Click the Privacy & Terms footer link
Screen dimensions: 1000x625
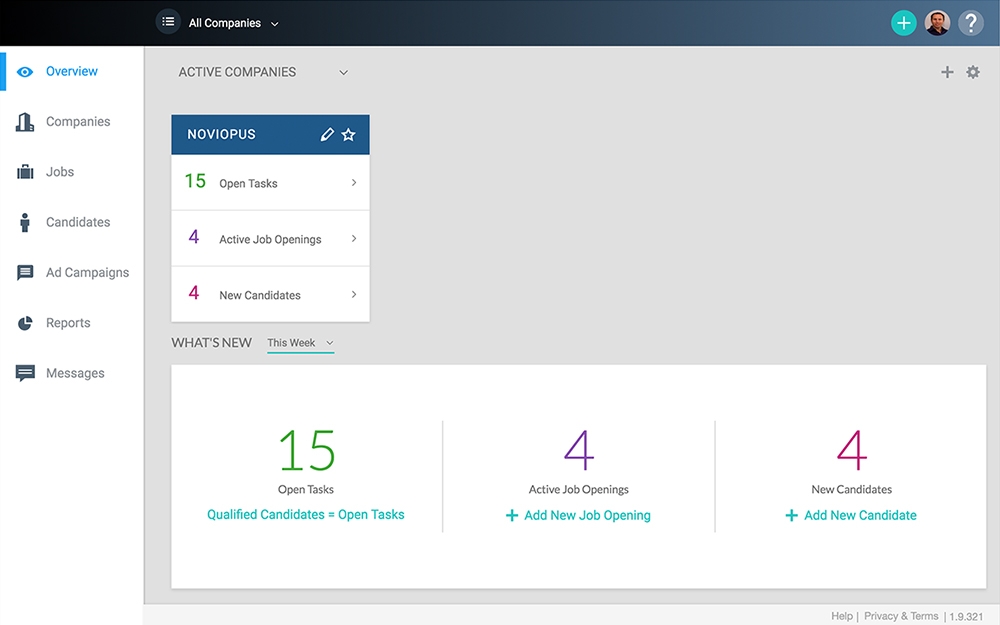pyautogui.click(x=901, y=616)
